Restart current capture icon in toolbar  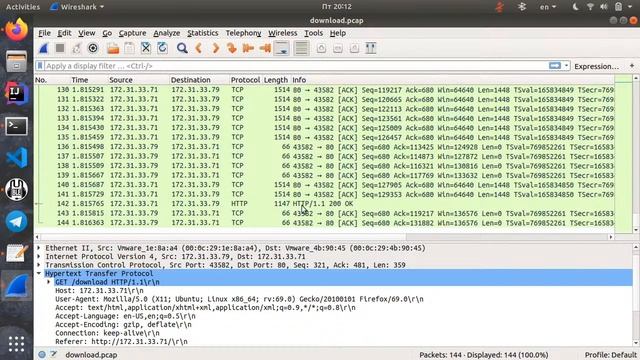pos(76,48)
